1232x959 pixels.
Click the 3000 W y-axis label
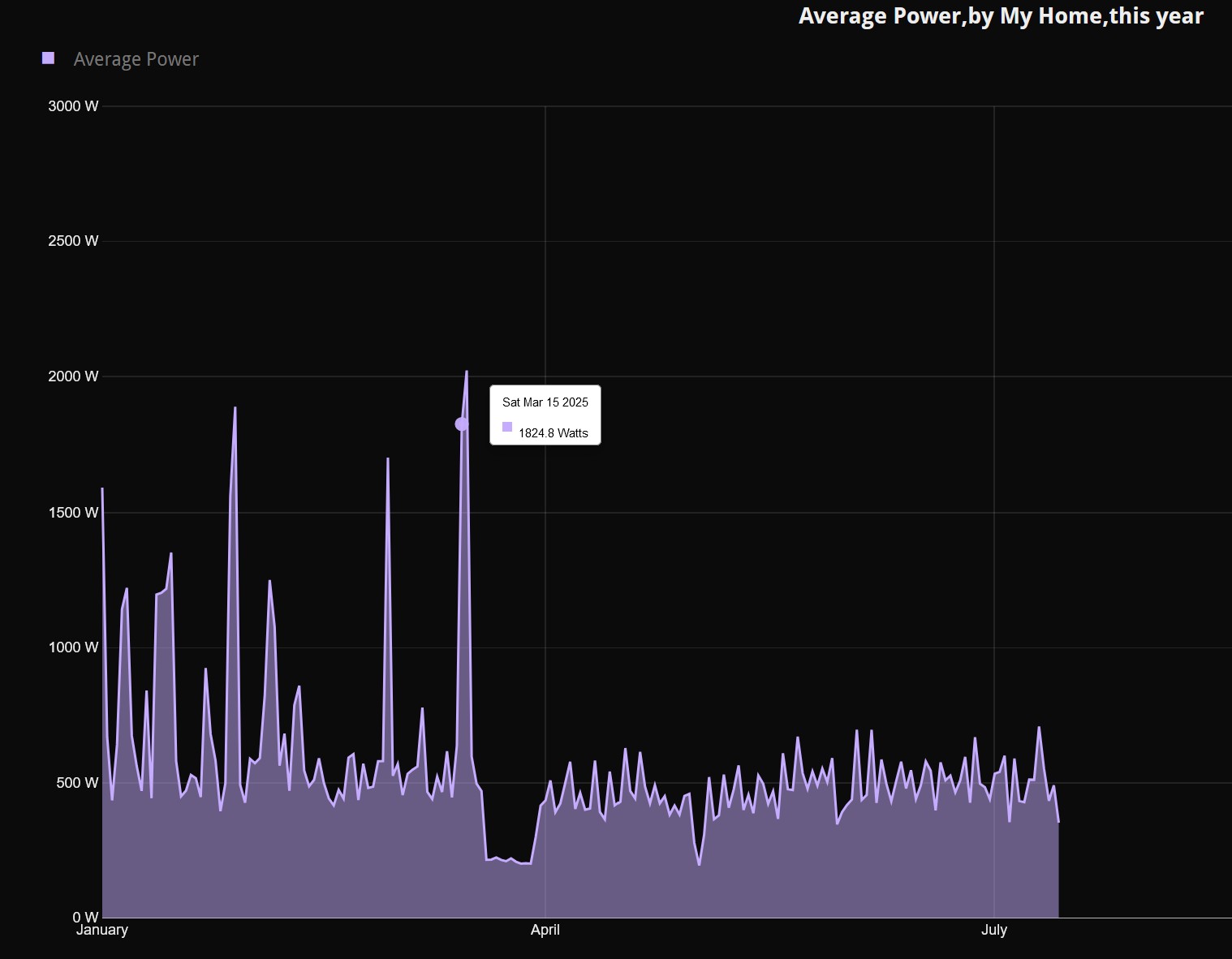click(73, 106)
